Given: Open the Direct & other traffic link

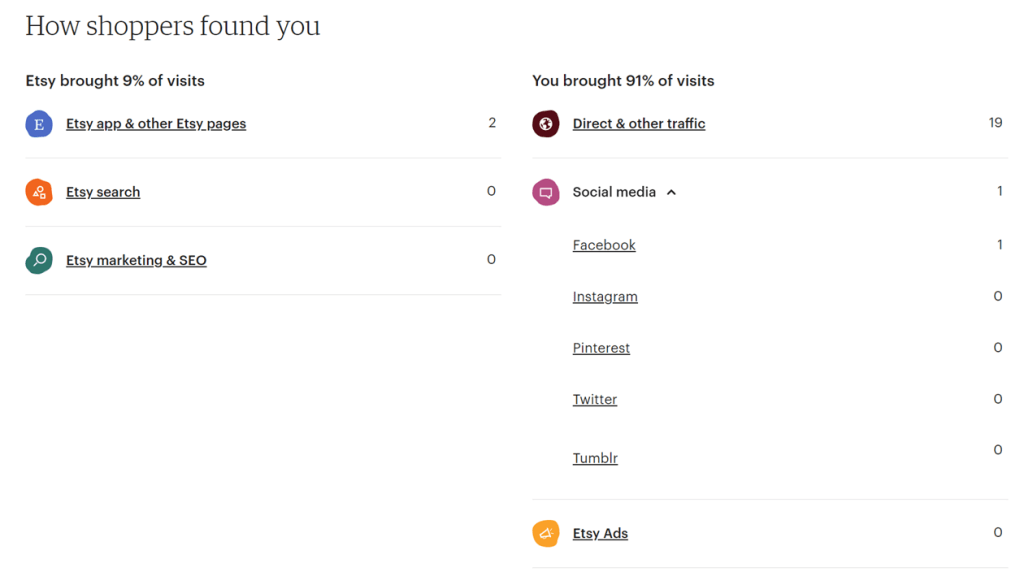Looking at the screenshot, I should 639,124.
